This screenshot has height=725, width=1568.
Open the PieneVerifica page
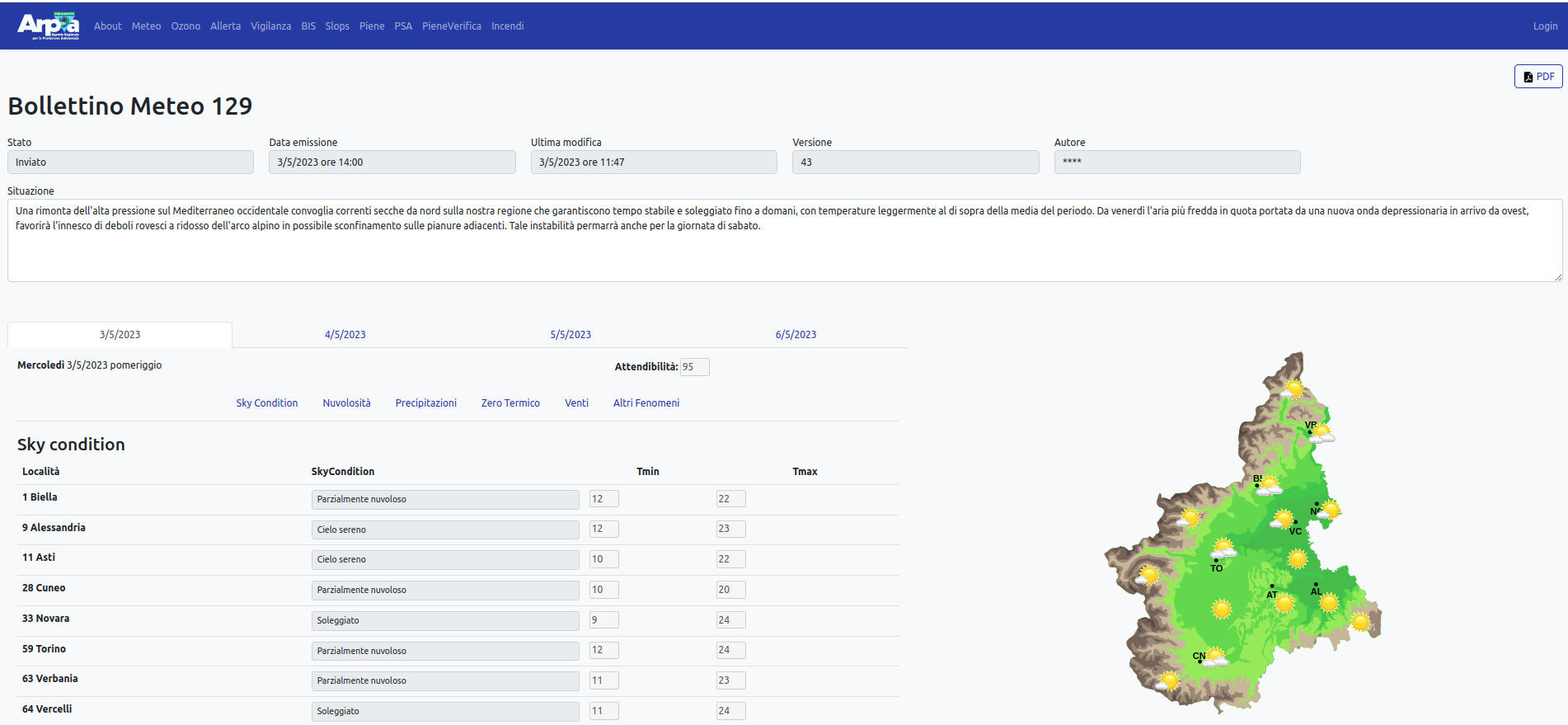(x=452, y=26)
